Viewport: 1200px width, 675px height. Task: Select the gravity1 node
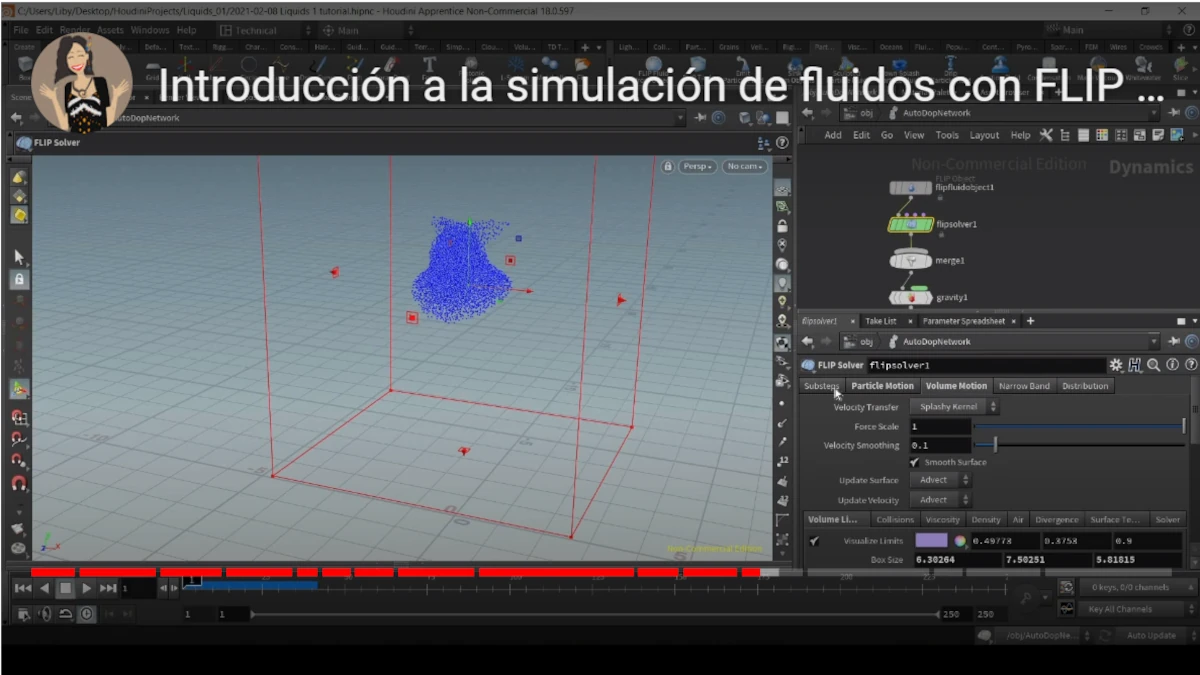point(910,298)
